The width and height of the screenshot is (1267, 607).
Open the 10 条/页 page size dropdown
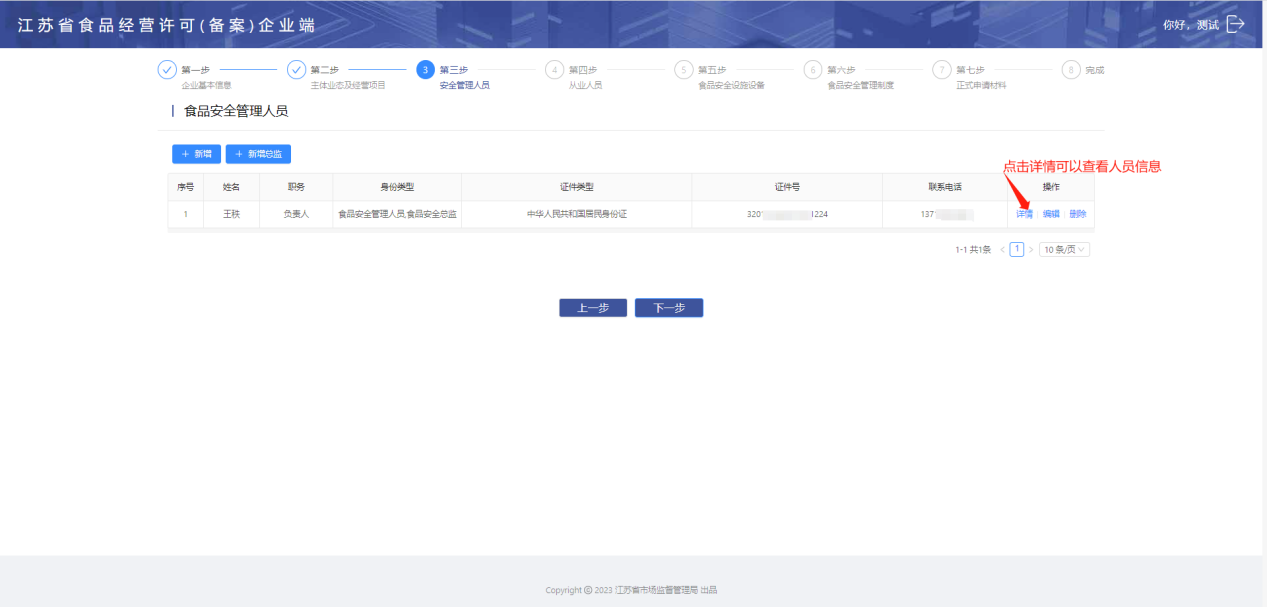(1064, 249)
